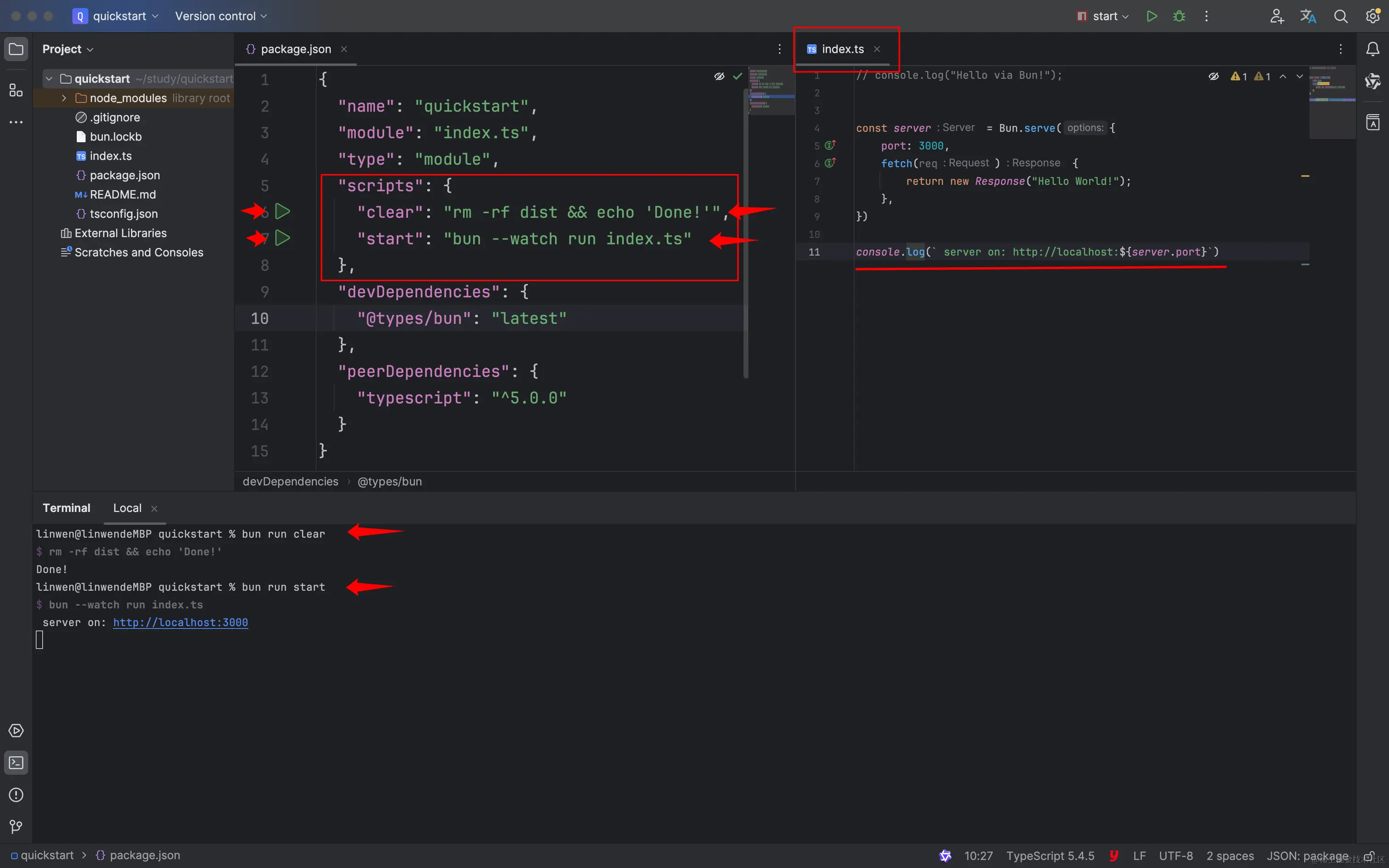Screen dimensions: 1389x868
Task: Open IDE settings gear icon
Action: [1372, 16]
